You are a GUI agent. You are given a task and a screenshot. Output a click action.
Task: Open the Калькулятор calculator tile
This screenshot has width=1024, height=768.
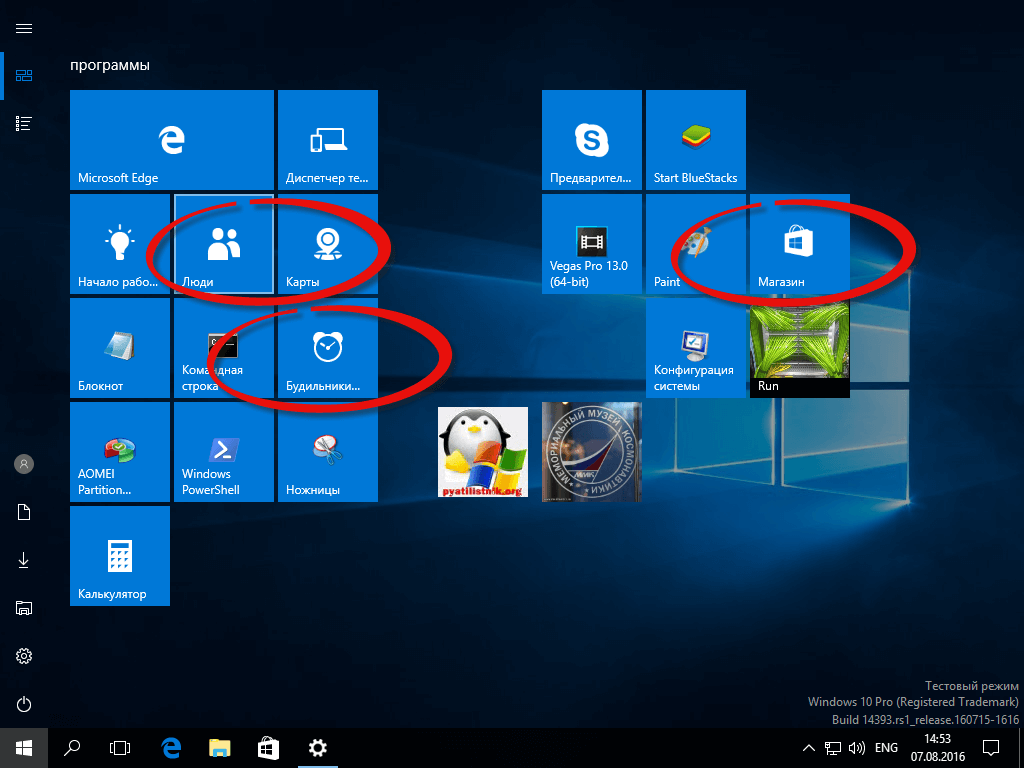[120, 556]
